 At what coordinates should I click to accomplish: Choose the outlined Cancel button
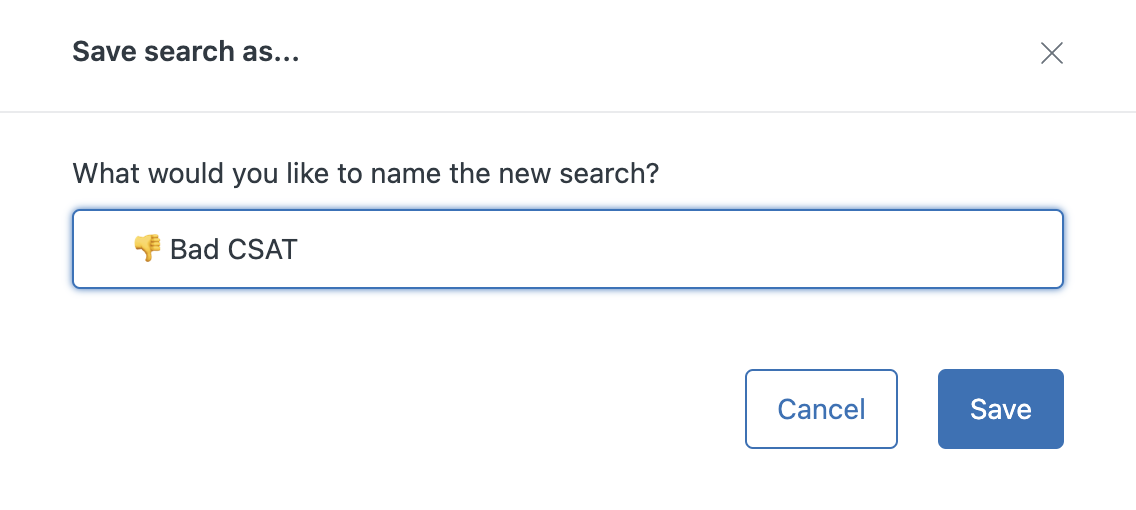(821, 409)
